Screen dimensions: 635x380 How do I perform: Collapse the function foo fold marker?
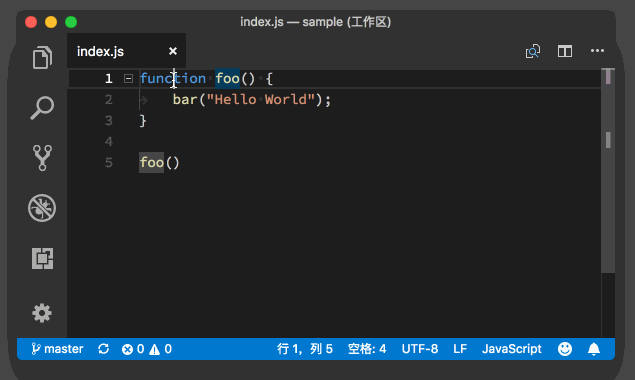[128, 78]
